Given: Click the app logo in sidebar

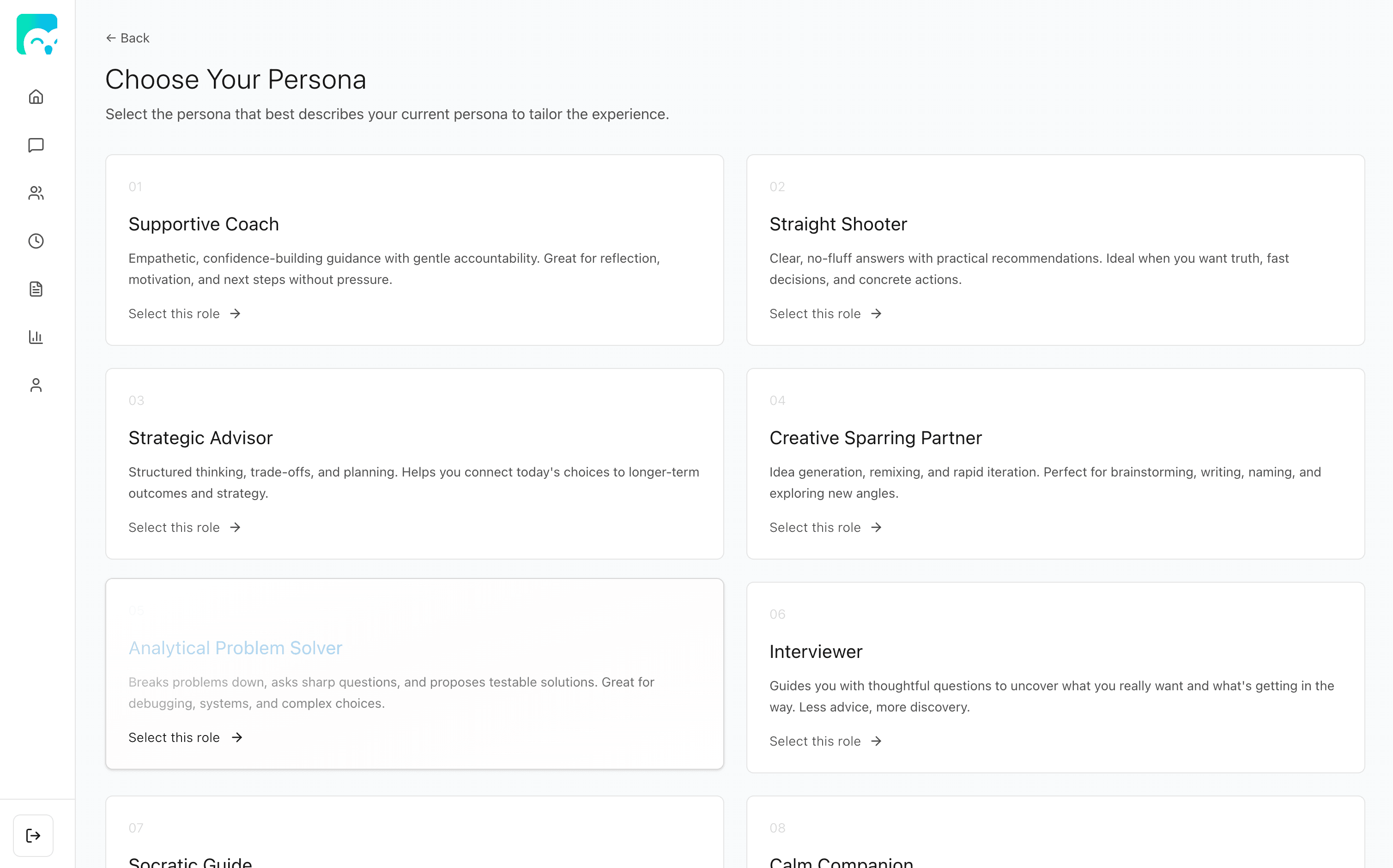Looking at the screenshot, I should pyautogui.click(x=37, y=35).
